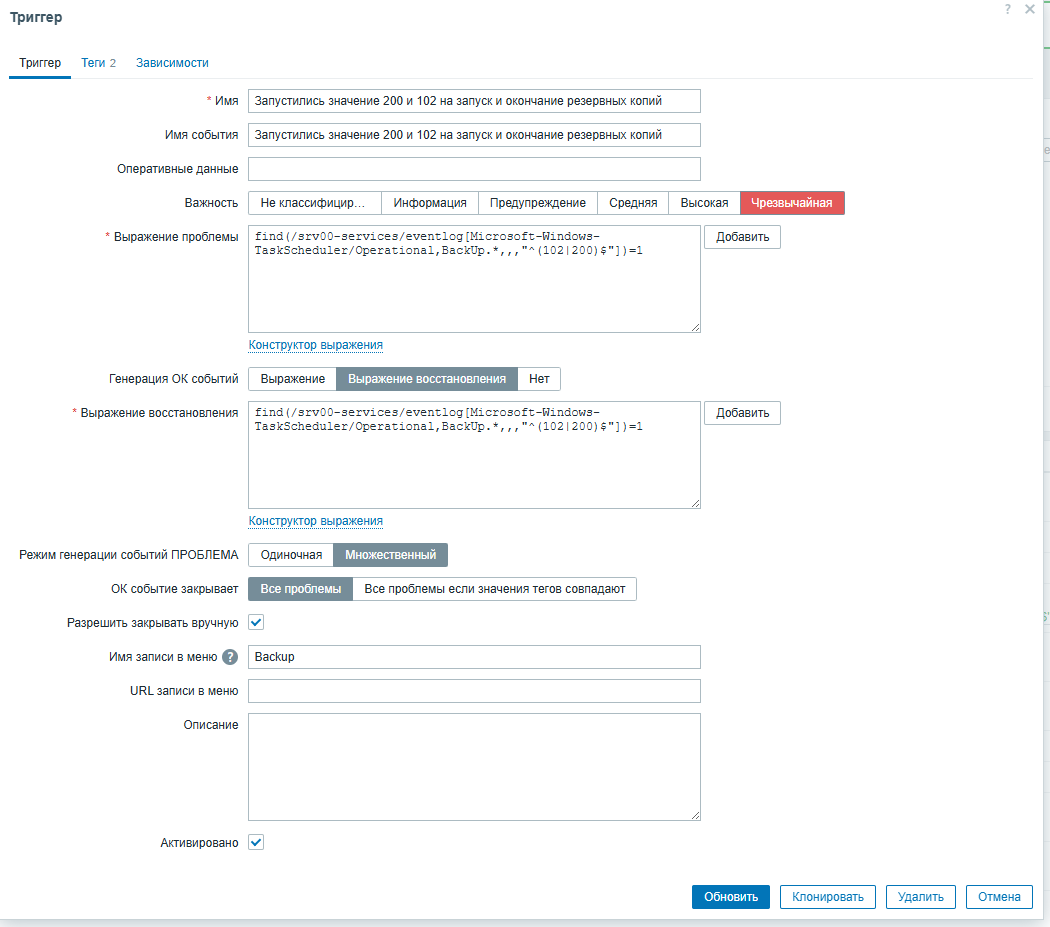The image size is (1050, 927).
Task: Click the resize handle of description textarea
Action: [x=696, y=815]
